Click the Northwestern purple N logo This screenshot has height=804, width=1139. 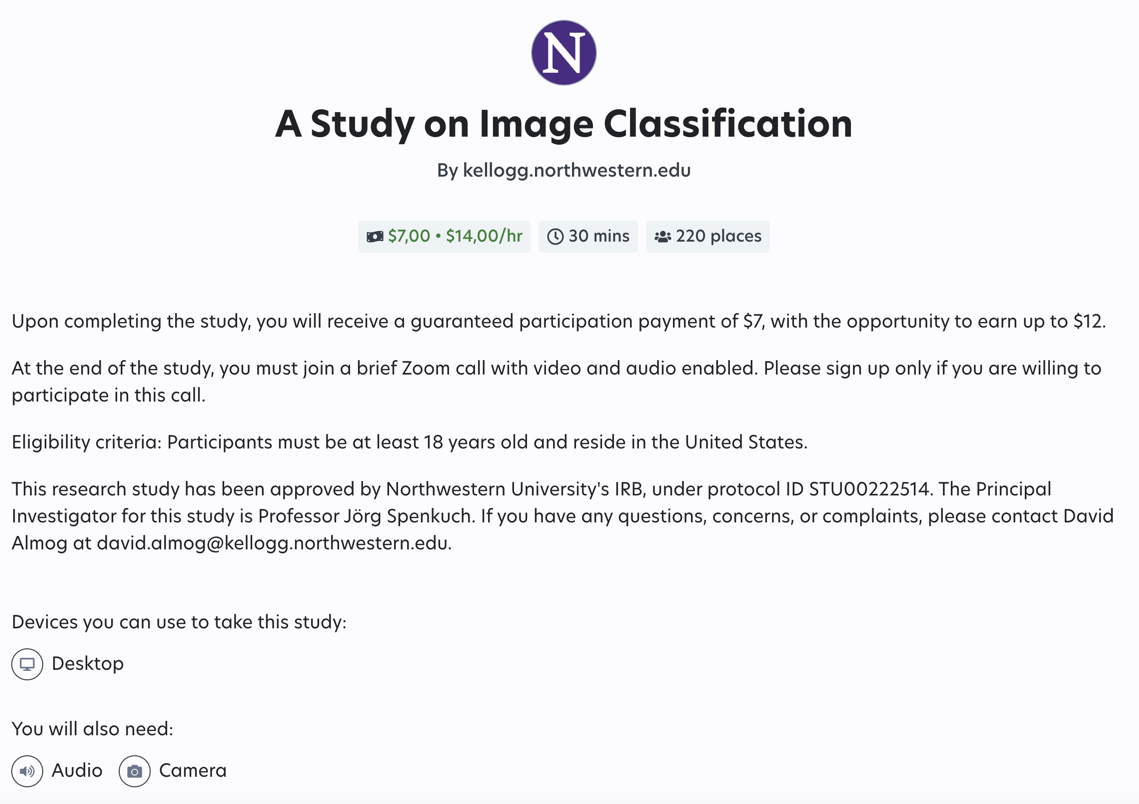[564, 53]
